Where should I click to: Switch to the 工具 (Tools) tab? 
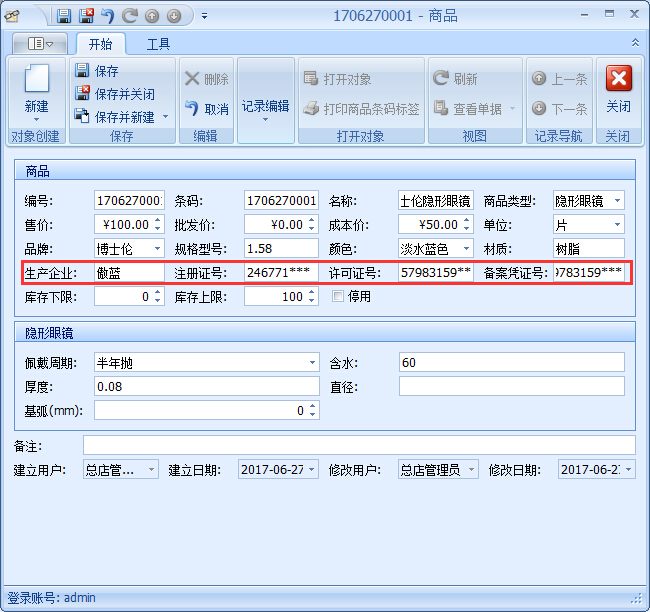click(158, 44)
